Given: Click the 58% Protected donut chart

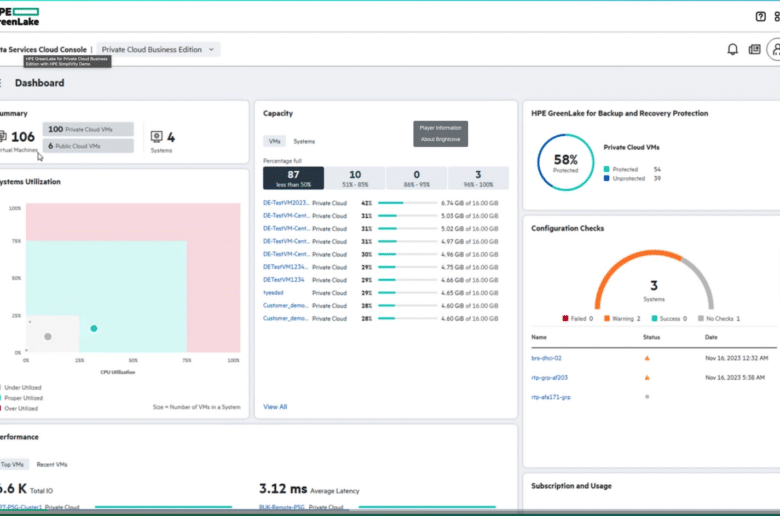Looking at the screenshot, I should tap(566, 162).
